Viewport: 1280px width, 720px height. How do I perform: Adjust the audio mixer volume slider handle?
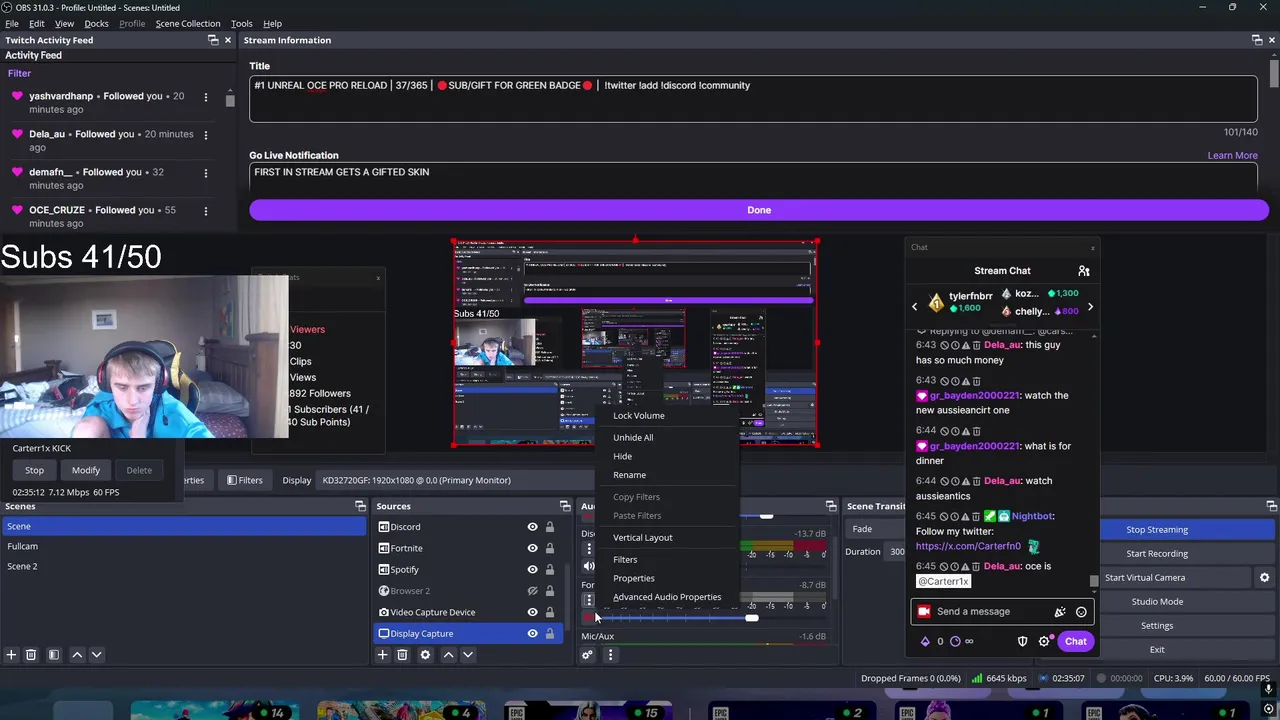(x=751, y=619)
